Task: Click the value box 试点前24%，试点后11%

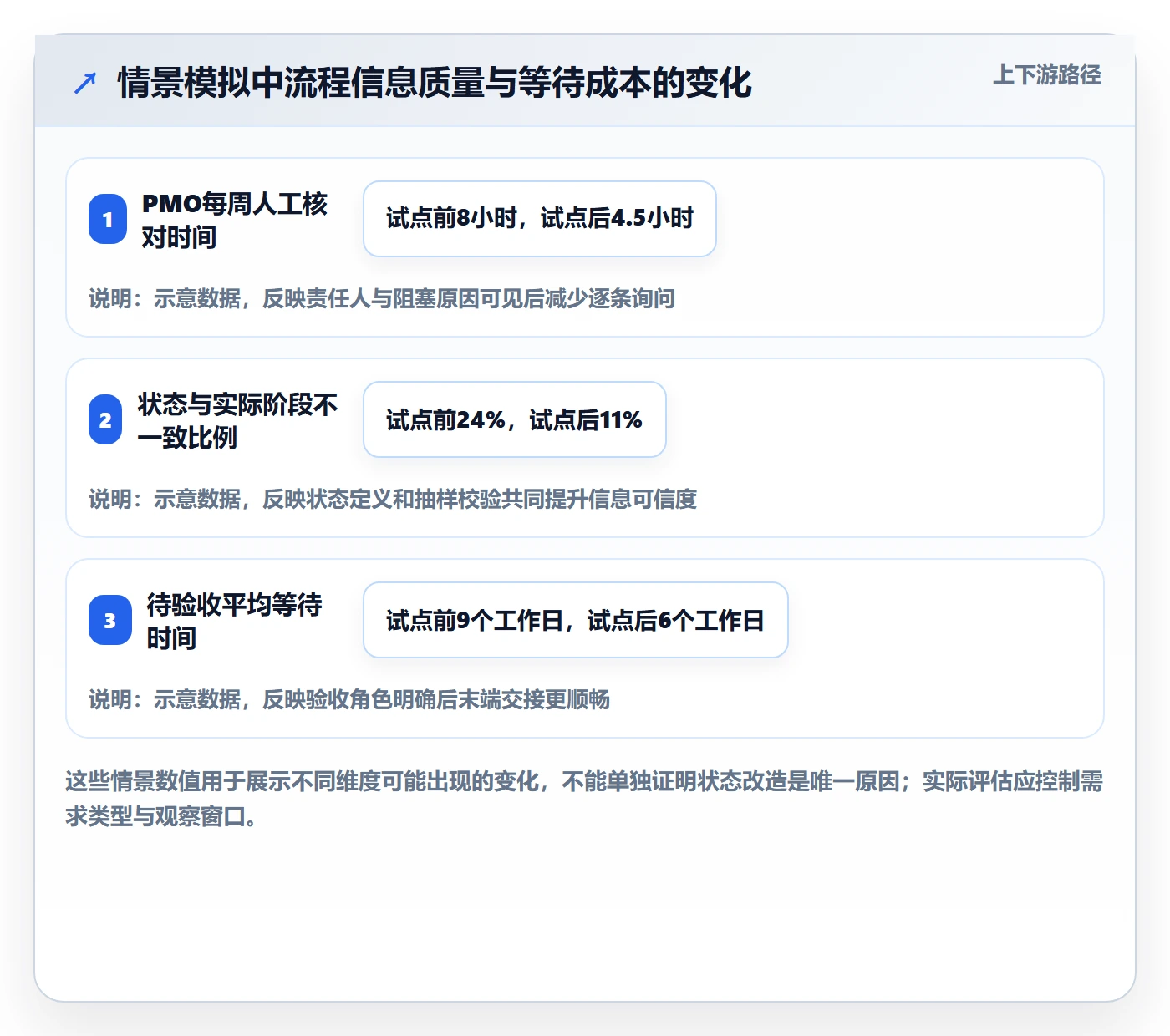Action: point(515,419)
